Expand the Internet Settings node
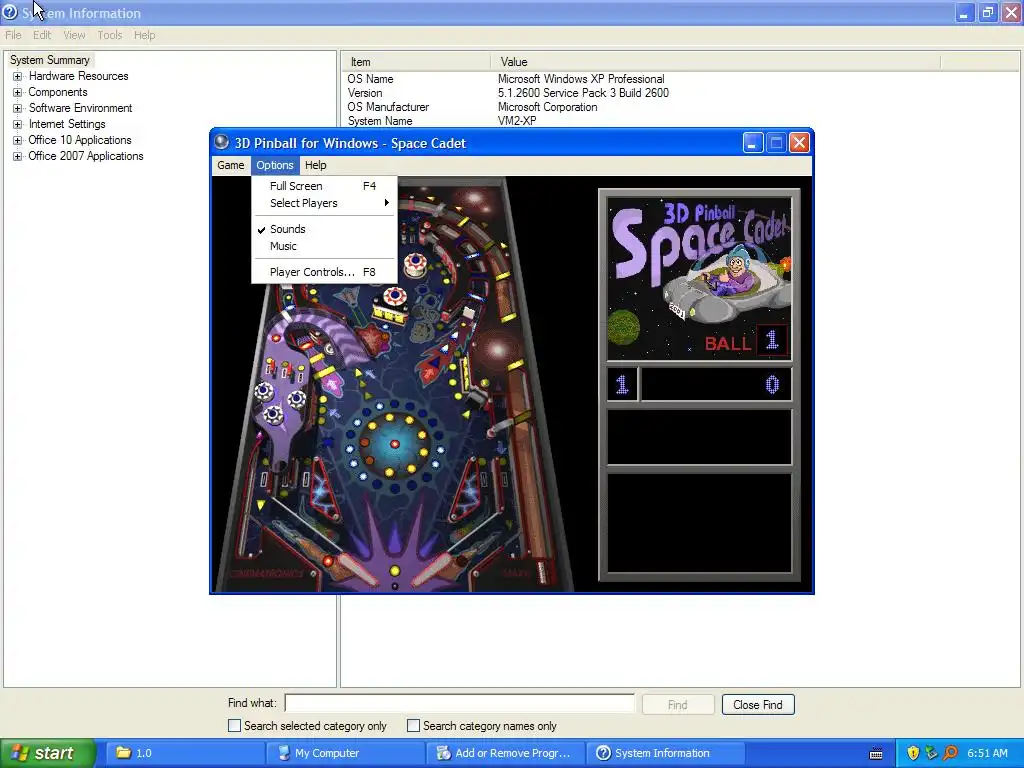1024x768 pixels. (18, 124)
